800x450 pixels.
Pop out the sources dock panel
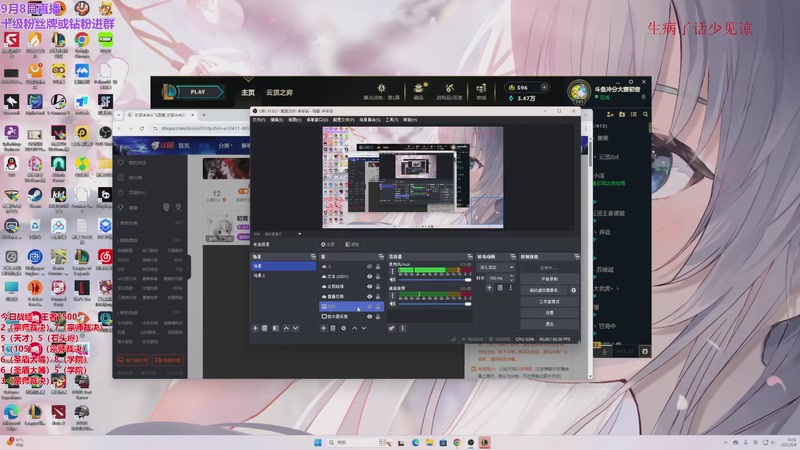(x=381, y=257)
